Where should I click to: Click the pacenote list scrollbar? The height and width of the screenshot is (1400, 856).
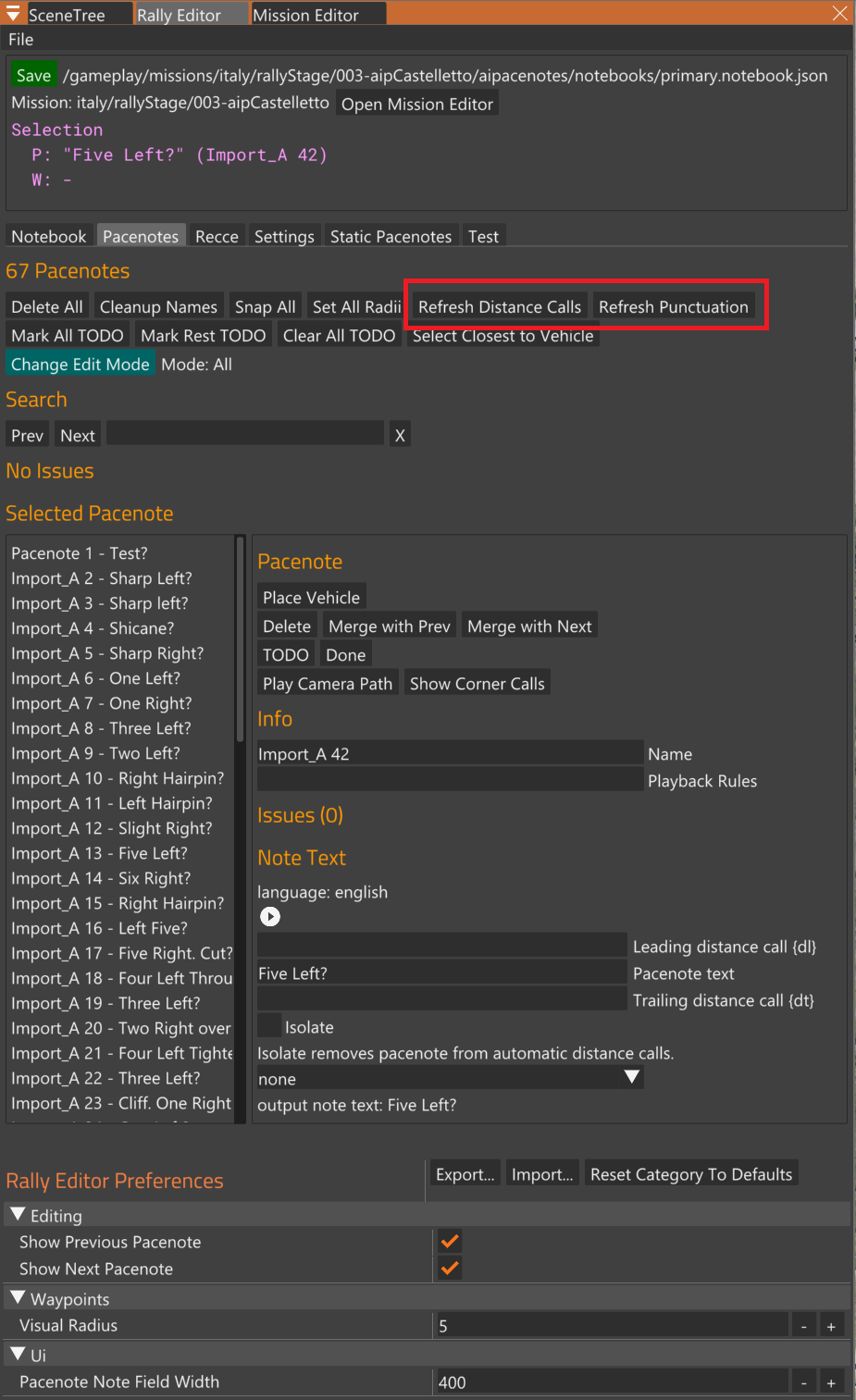[241, 638]
